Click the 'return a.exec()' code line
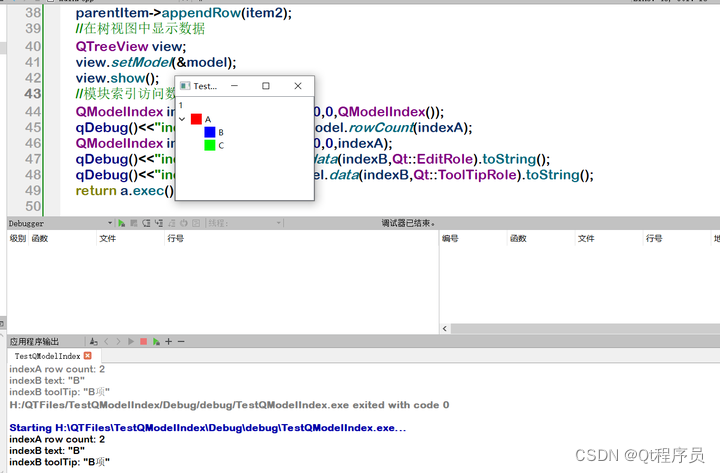Viewport: 720px width, 473px height. coord(125,191)
